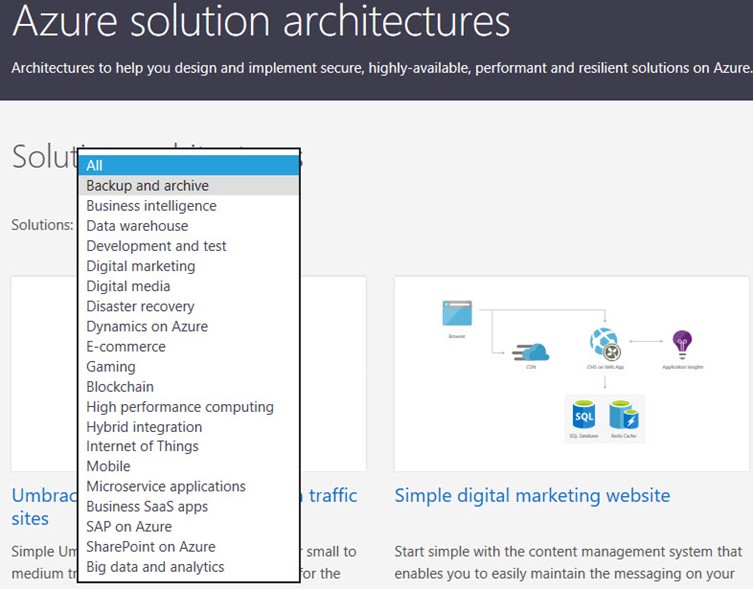Image resolution: width=753 pixels, height=589 pixels.
Task: Click the CDN cloud icon in diagram
Action: point(531,352)
